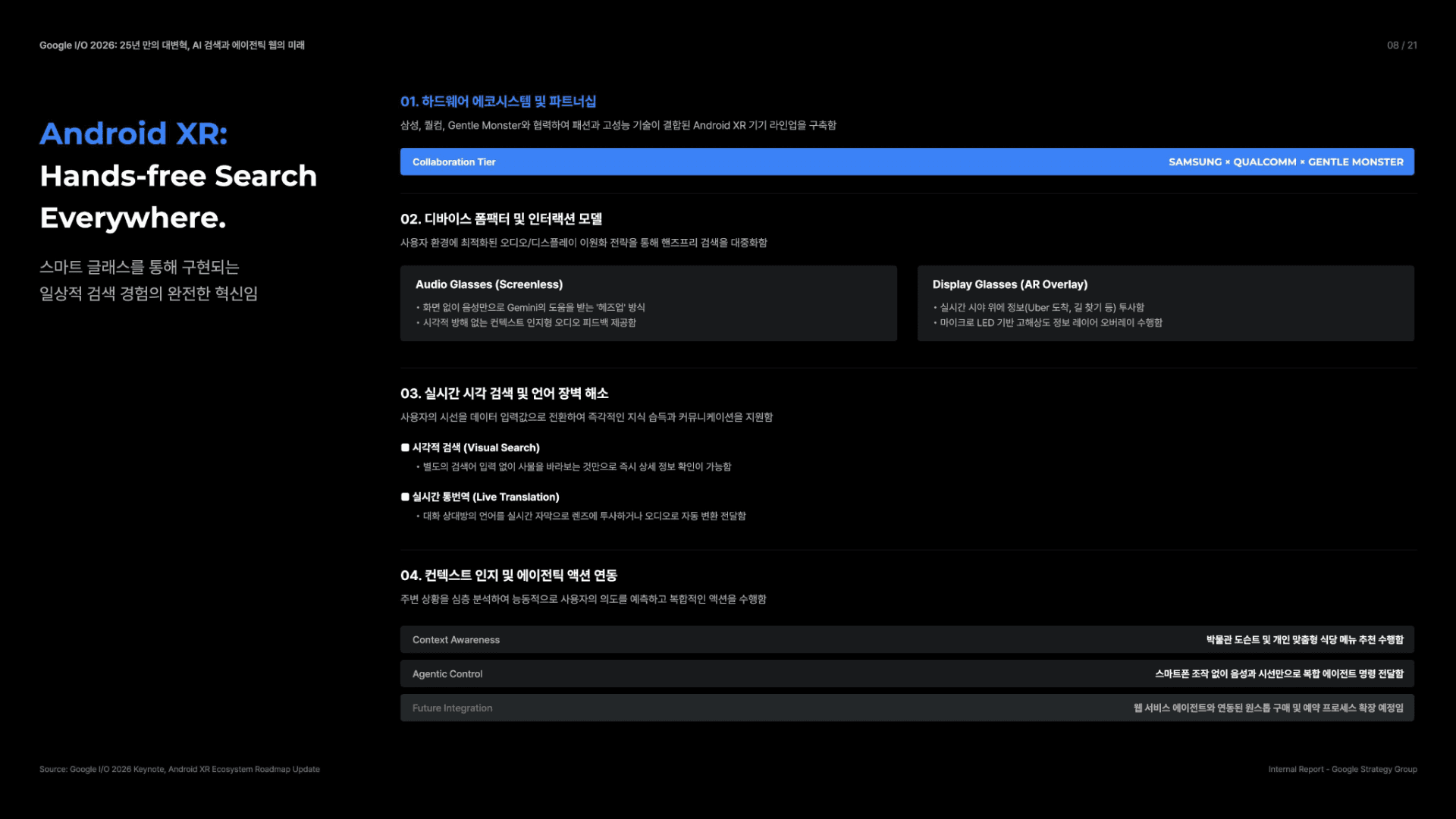
Task: Click the 'Agentic Control' row label
Action: [x=447, y=674]
